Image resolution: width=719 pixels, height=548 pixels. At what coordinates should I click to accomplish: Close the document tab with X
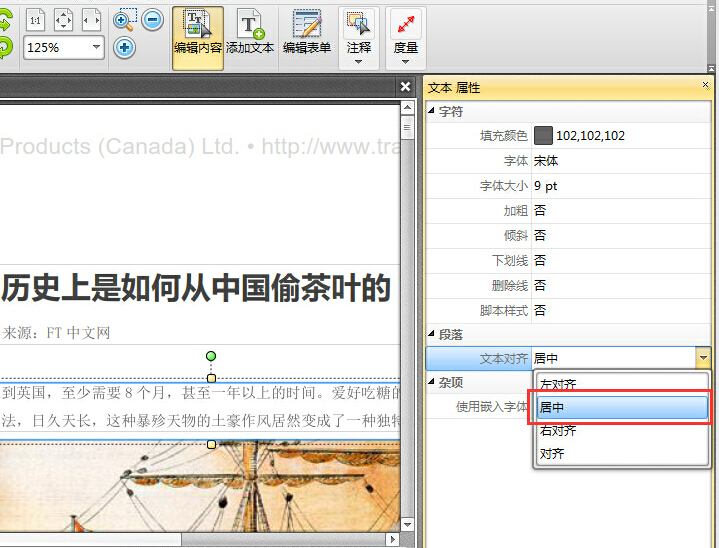pos(405,86)
